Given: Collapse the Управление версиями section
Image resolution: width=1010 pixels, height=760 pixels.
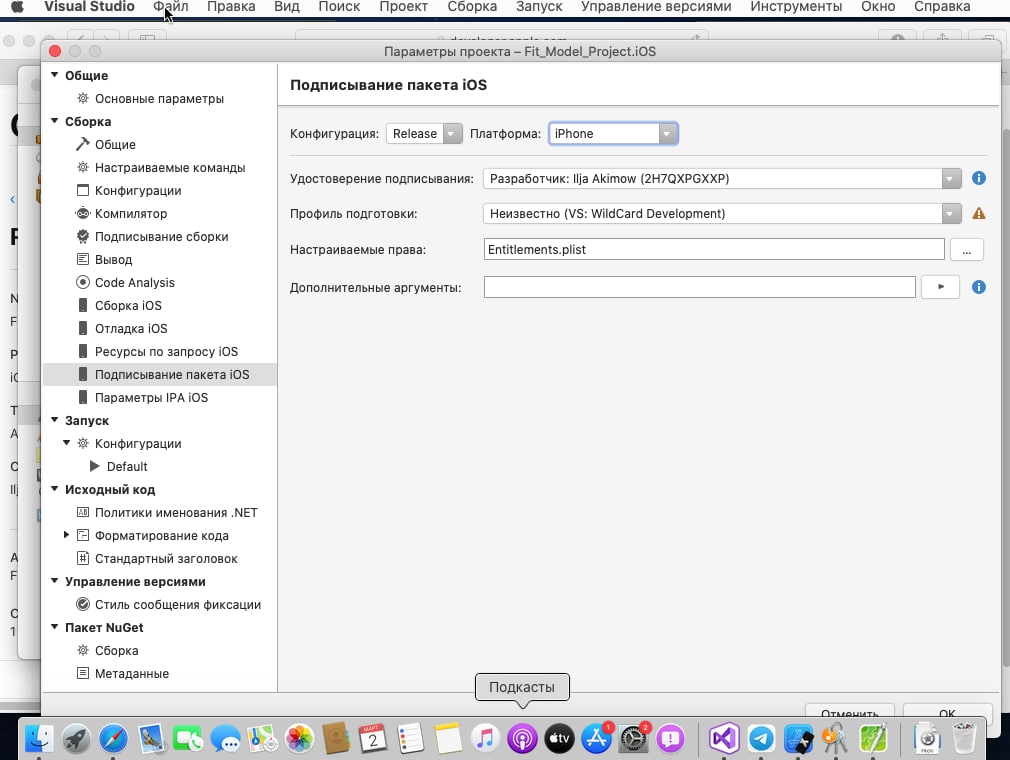Looking at the screenshot, I should click(55, 581).
